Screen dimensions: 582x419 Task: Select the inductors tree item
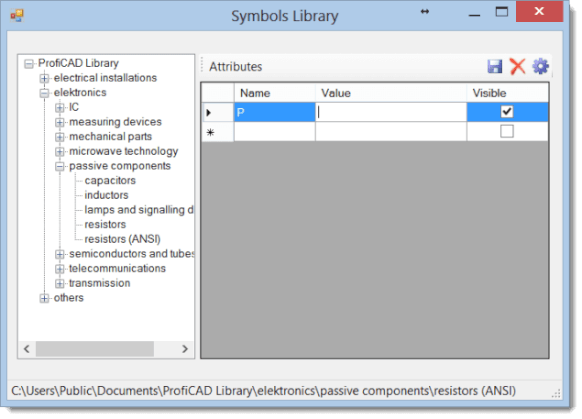coord(106,195)
